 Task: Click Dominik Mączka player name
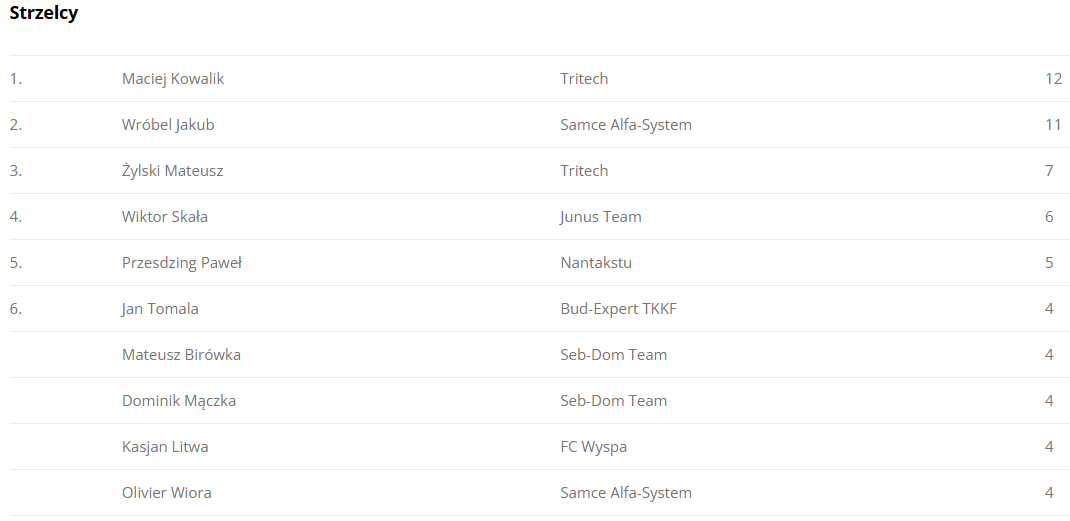point(179,401)
